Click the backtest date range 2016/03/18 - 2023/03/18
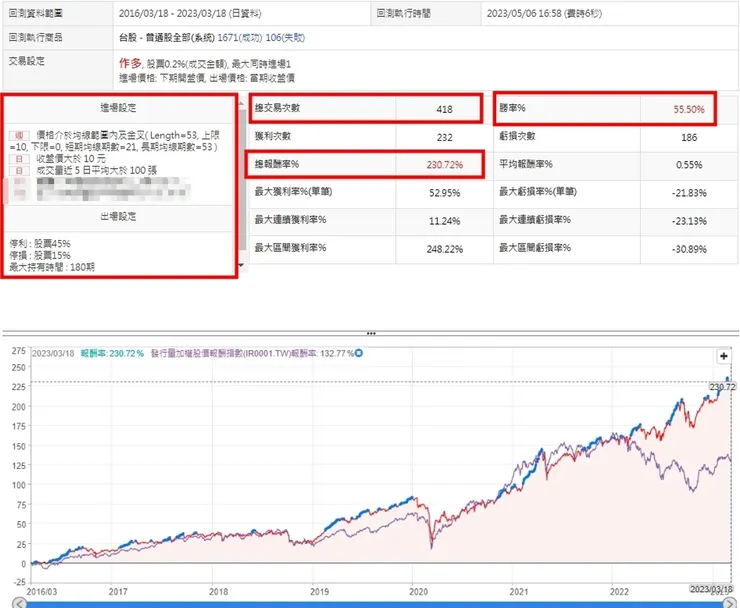The image size is (740, 608). tap(173, 14)
